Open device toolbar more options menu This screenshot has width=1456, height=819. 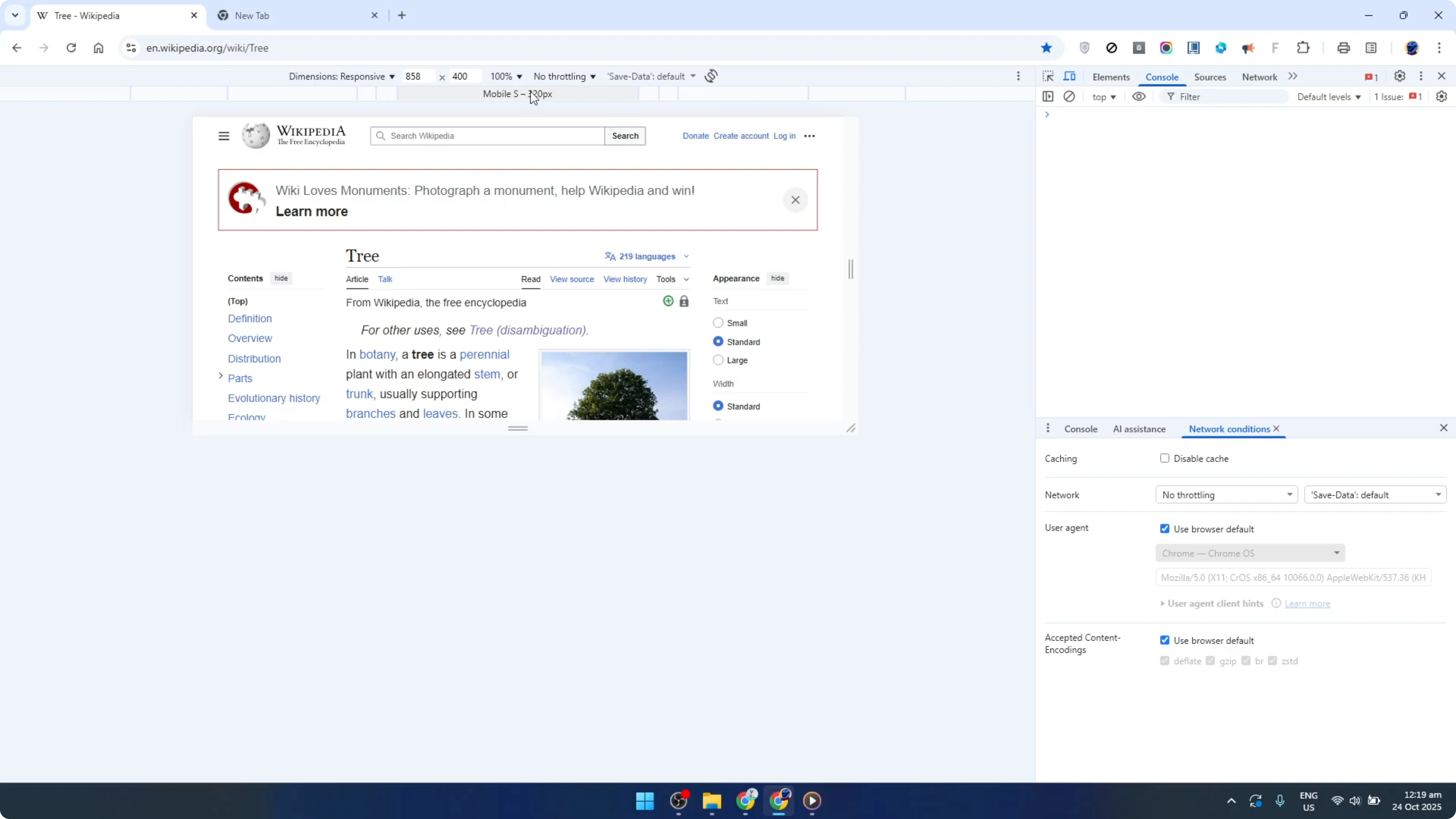point(1018,76)
